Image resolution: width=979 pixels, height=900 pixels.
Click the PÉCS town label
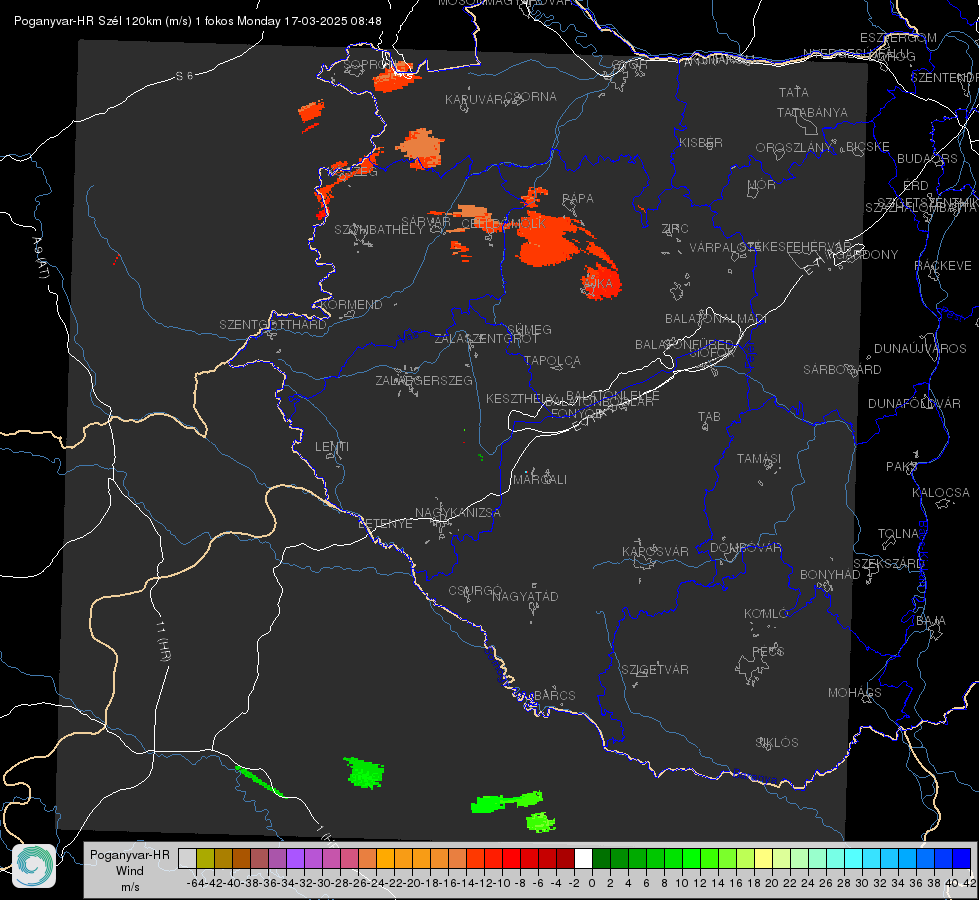[x=767, y=651]
